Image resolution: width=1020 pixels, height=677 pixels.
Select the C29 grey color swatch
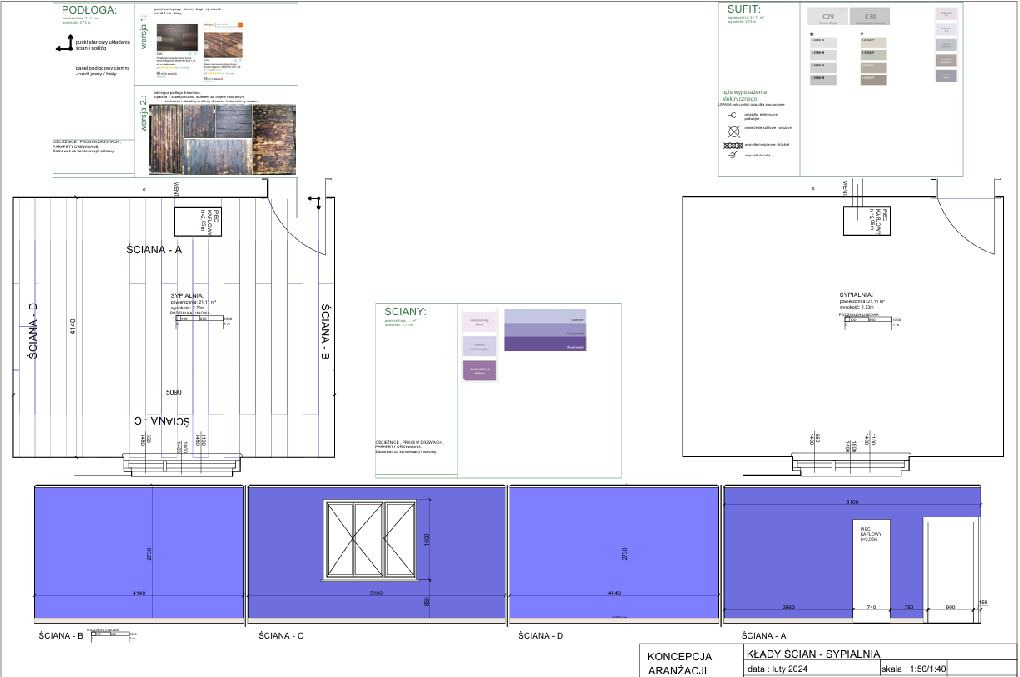[828, 17]
